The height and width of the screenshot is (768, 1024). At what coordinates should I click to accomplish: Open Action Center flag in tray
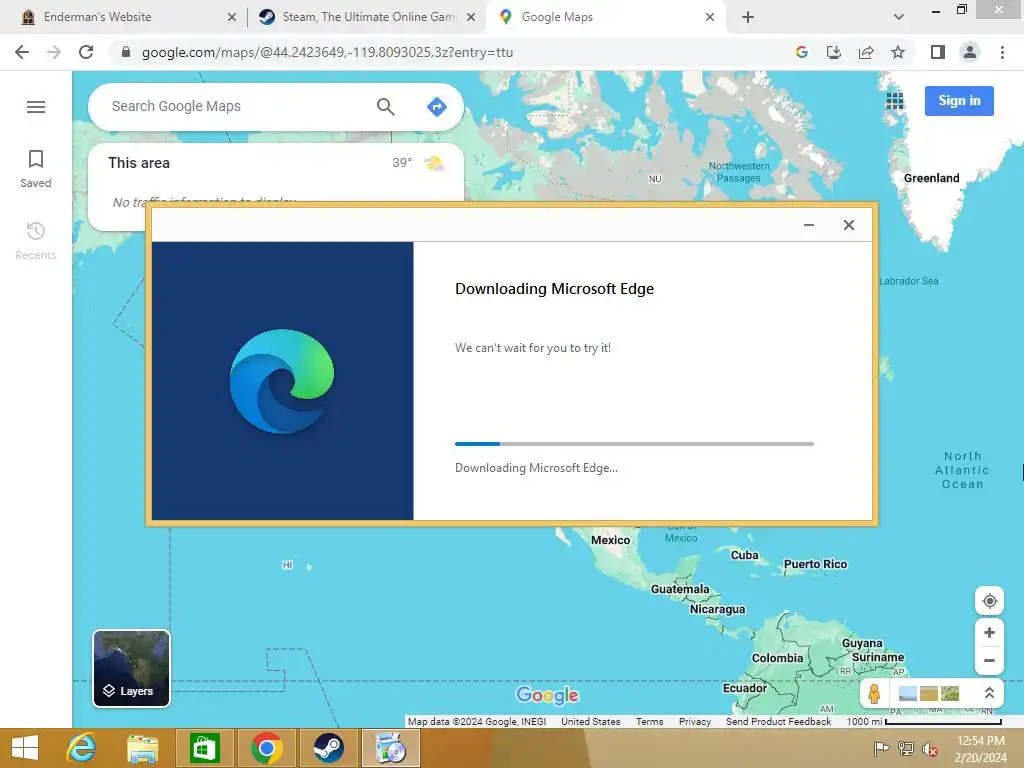pyautogui.click(x=881, y=748)
